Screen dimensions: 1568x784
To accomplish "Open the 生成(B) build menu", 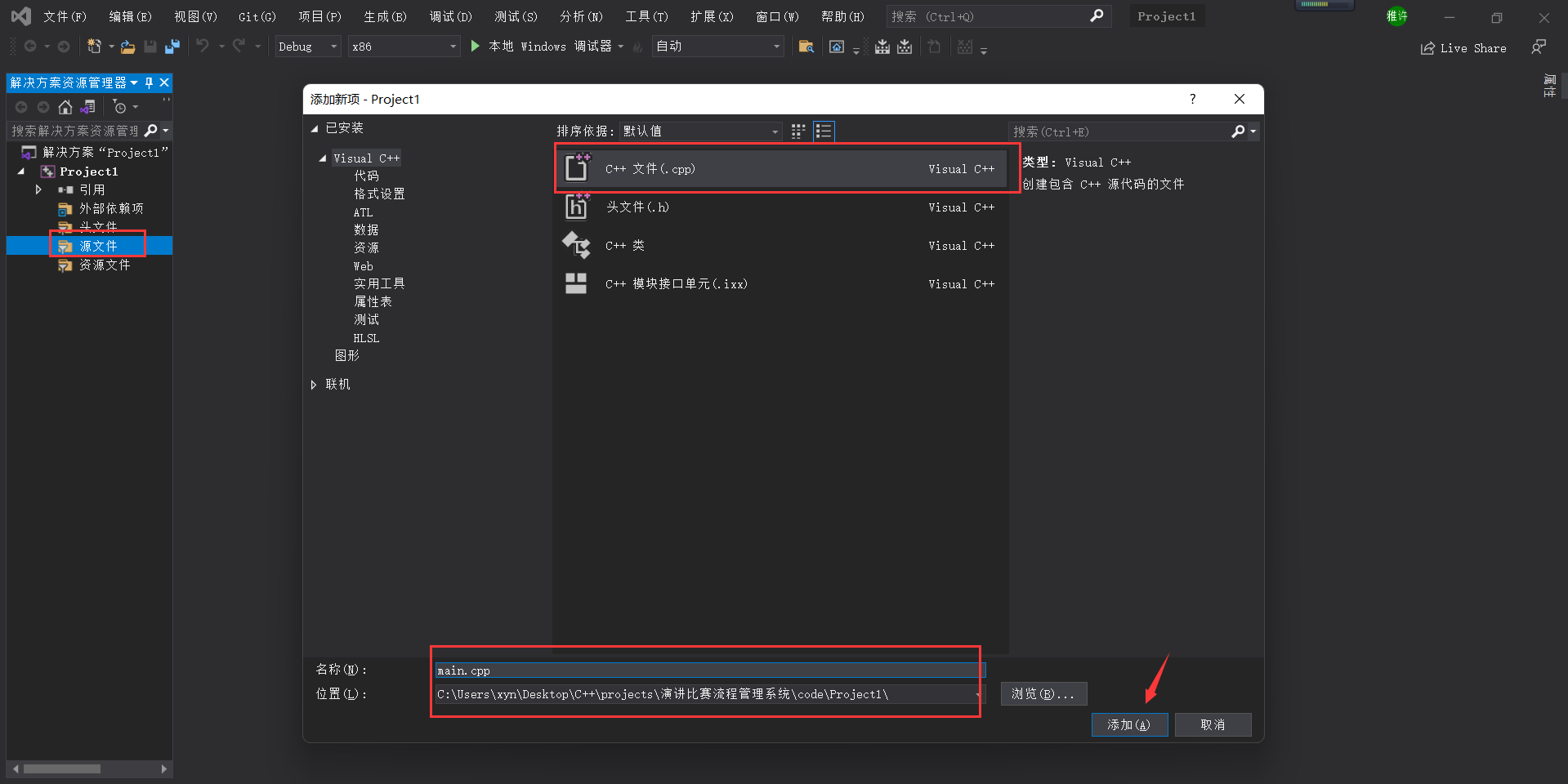I will pos(385,16).
